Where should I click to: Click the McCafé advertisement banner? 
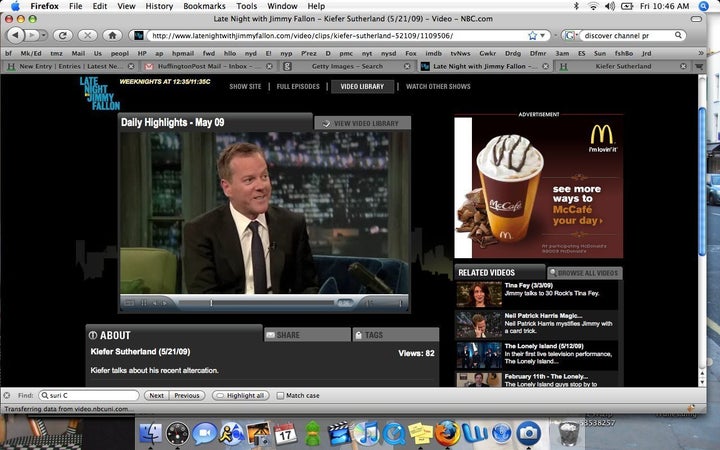(x=539, y=188)
